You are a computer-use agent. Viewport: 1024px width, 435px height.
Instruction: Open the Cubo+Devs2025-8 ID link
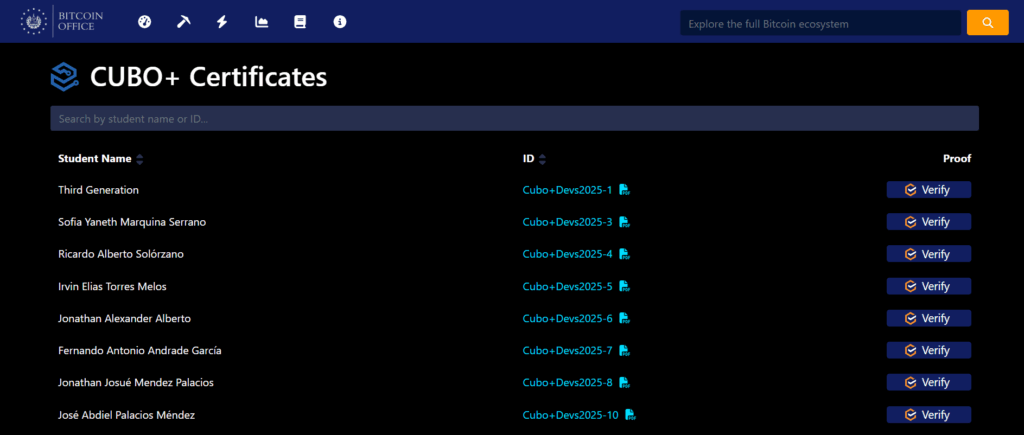point(568,383)
